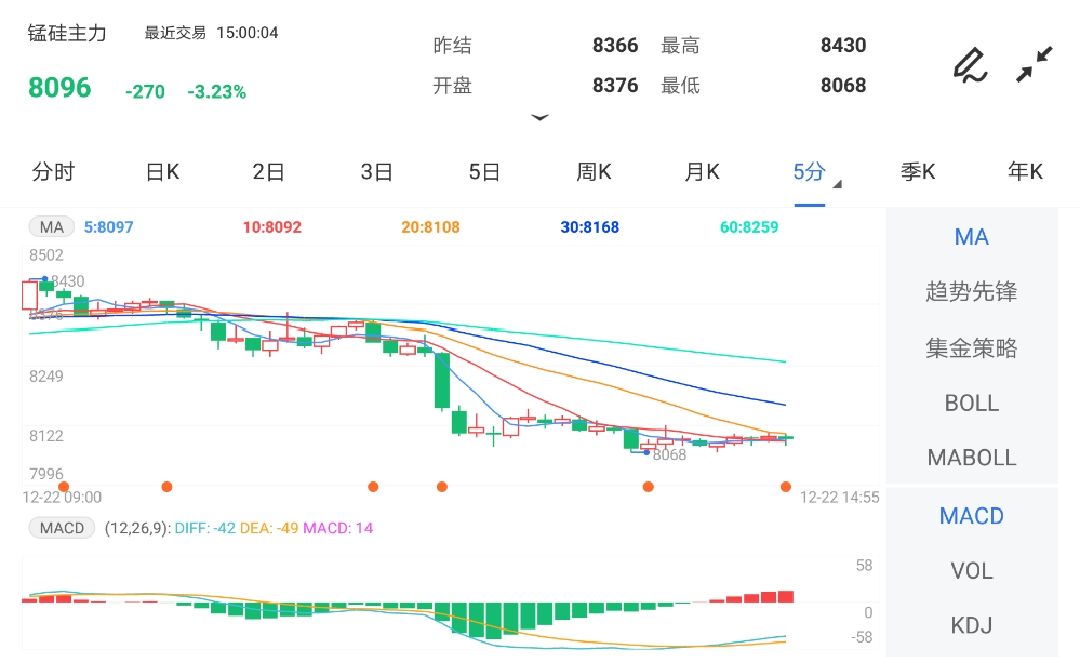Select the 5日 chart tab

coord(484,171)
